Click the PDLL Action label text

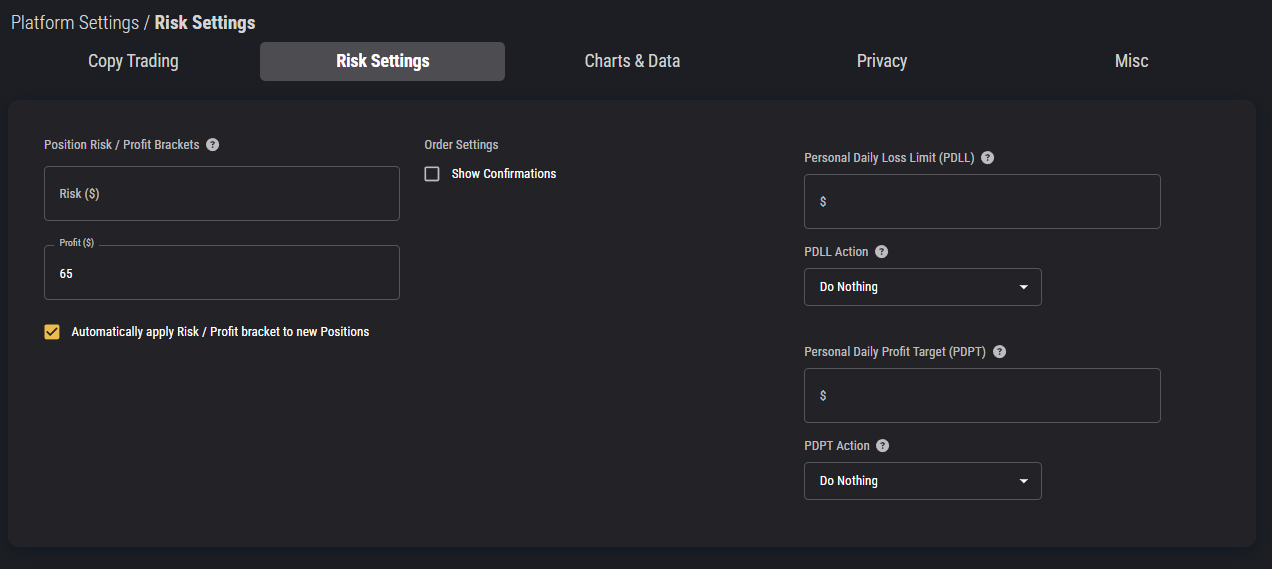[836, 252]
